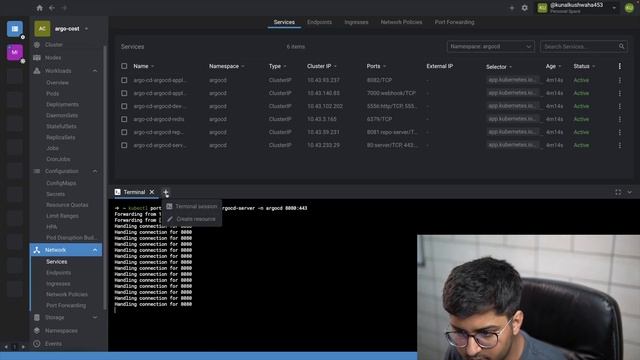Open the table column options menu icon
The height and width of the screenshot is (360, 640).
click(620, 66)
